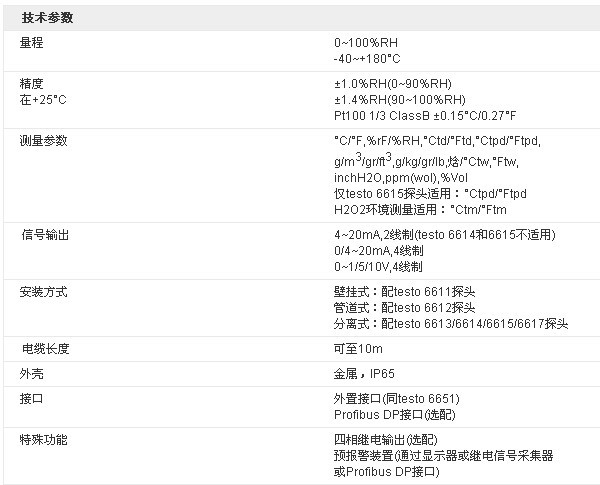Click the 特殊功能 row label
600x485 pixels.
click(x=44, y=440)
